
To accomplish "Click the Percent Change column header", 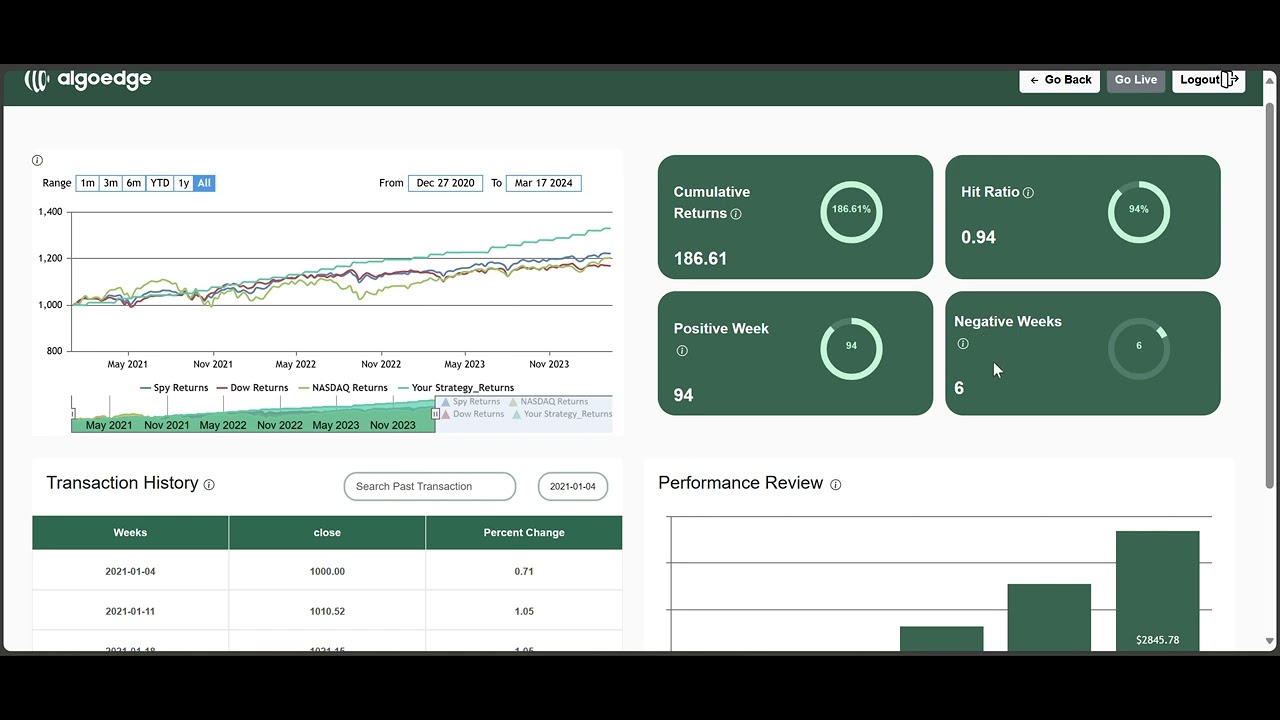I will (x=524, y=533).
